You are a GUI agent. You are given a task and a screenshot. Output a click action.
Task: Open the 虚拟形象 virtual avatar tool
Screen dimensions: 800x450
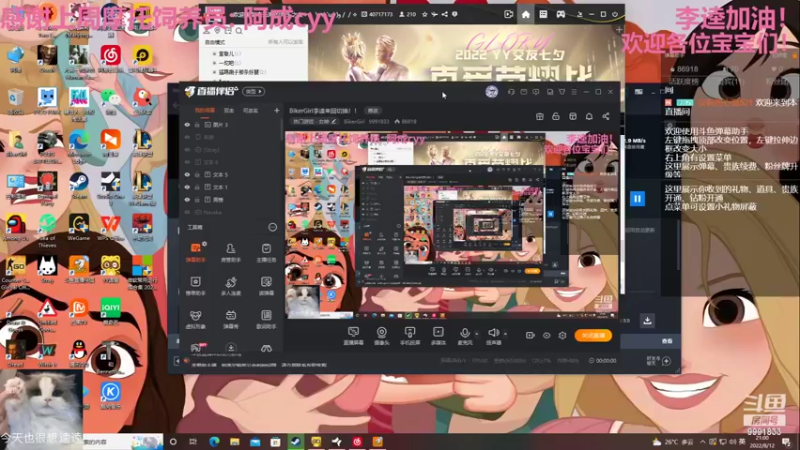(195, 319)
